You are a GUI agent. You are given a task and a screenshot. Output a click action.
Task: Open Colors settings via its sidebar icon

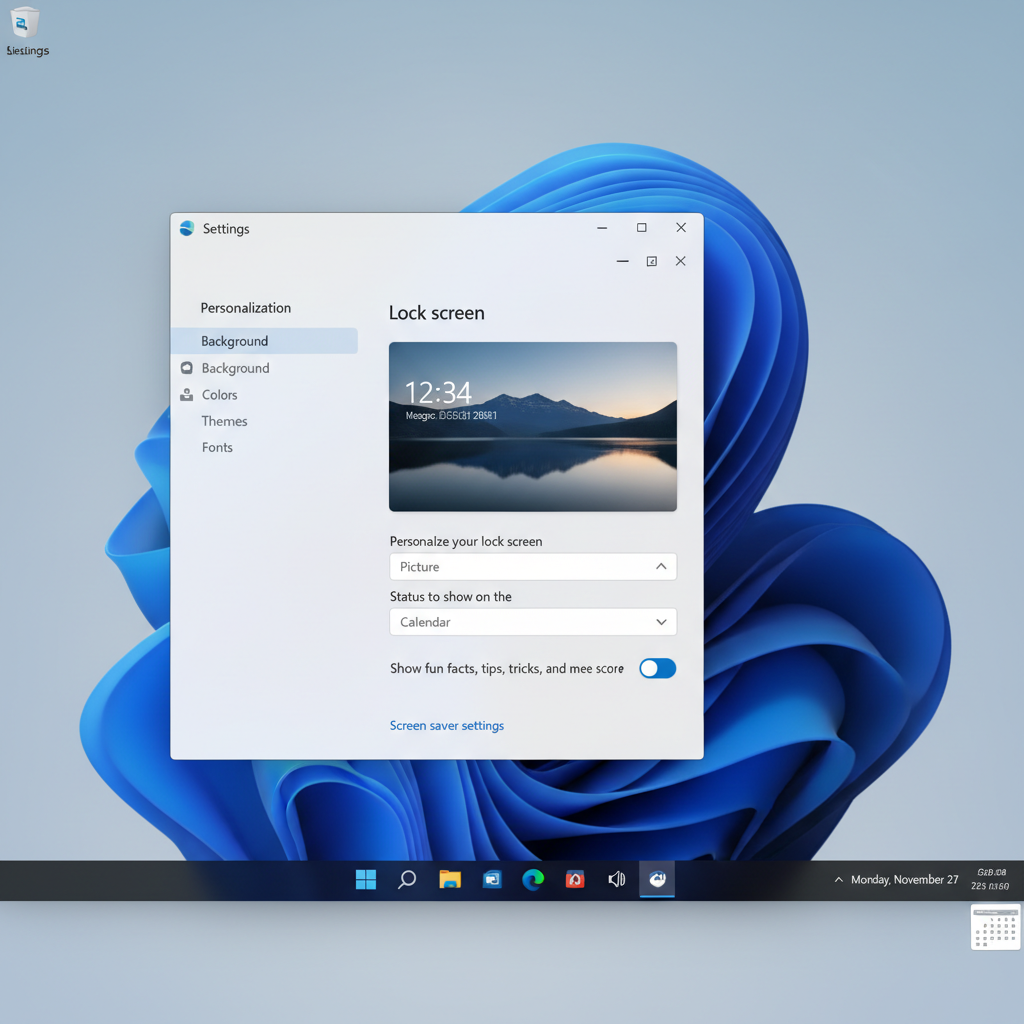(x=186, y=394)
